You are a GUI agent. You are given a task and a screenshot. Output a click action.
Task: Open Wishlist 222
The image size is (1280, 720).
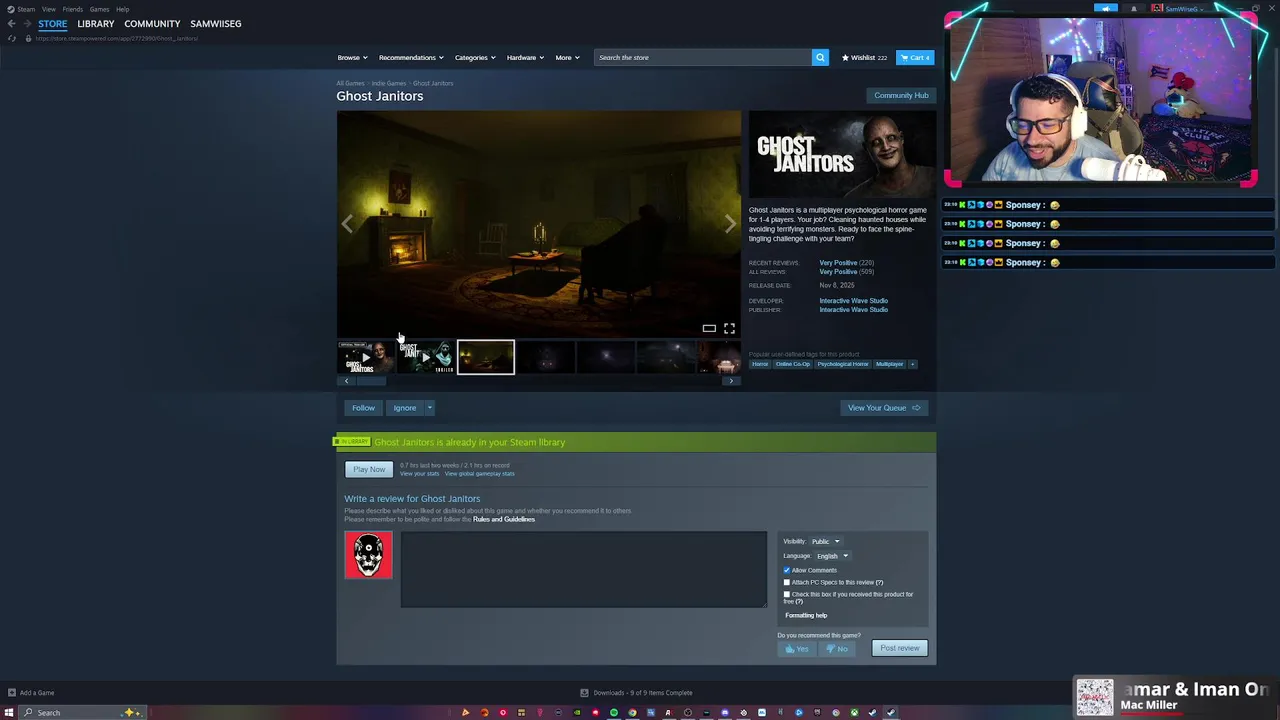tap(864, 57)
